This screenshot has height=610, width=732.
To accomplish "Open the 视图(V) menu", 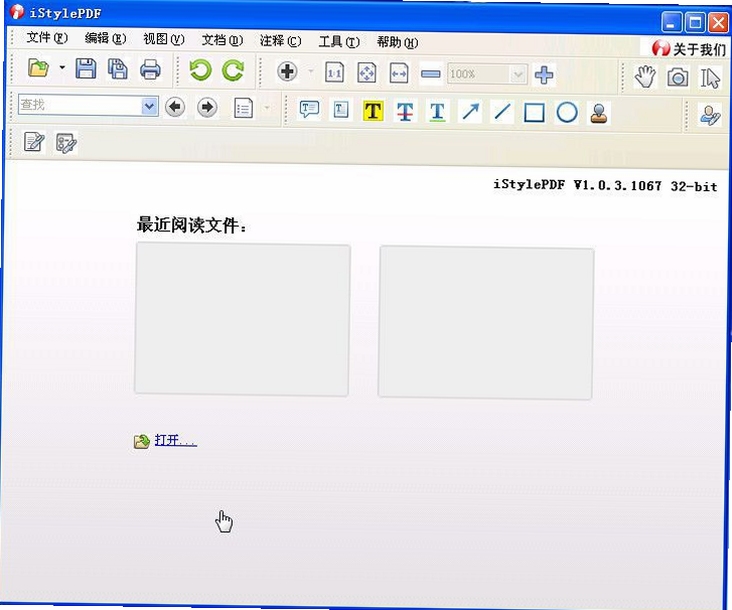I will tap(164, 39).
